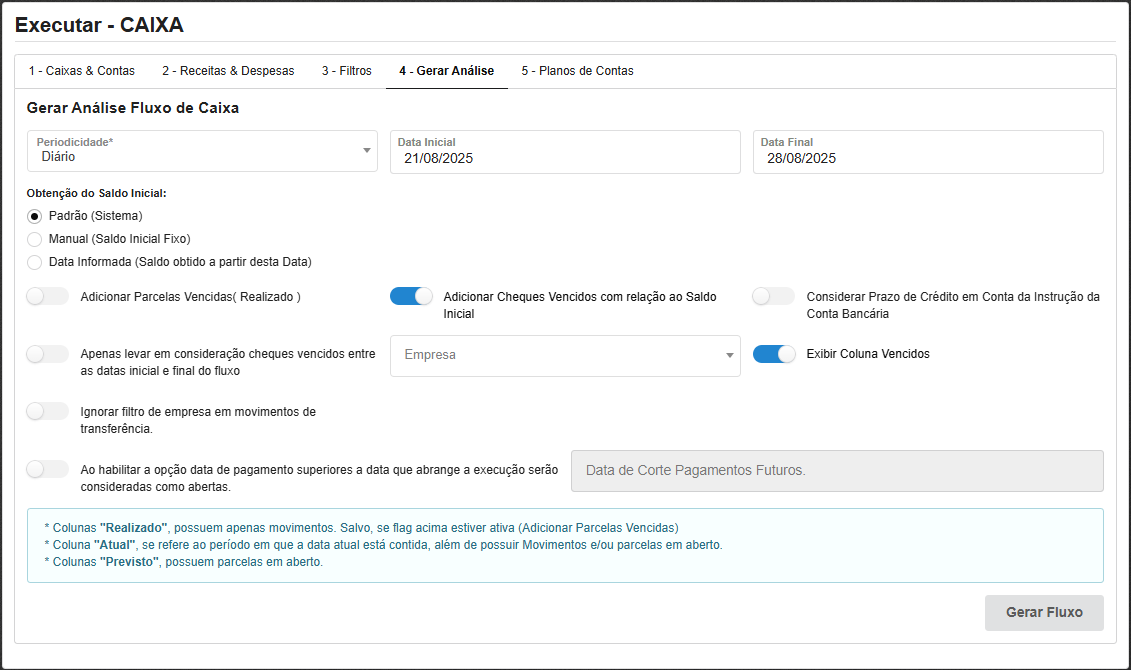Enable the data de pagamento superiores toggle
This screenshot has width=1131, height=670.
click(48, 469)
